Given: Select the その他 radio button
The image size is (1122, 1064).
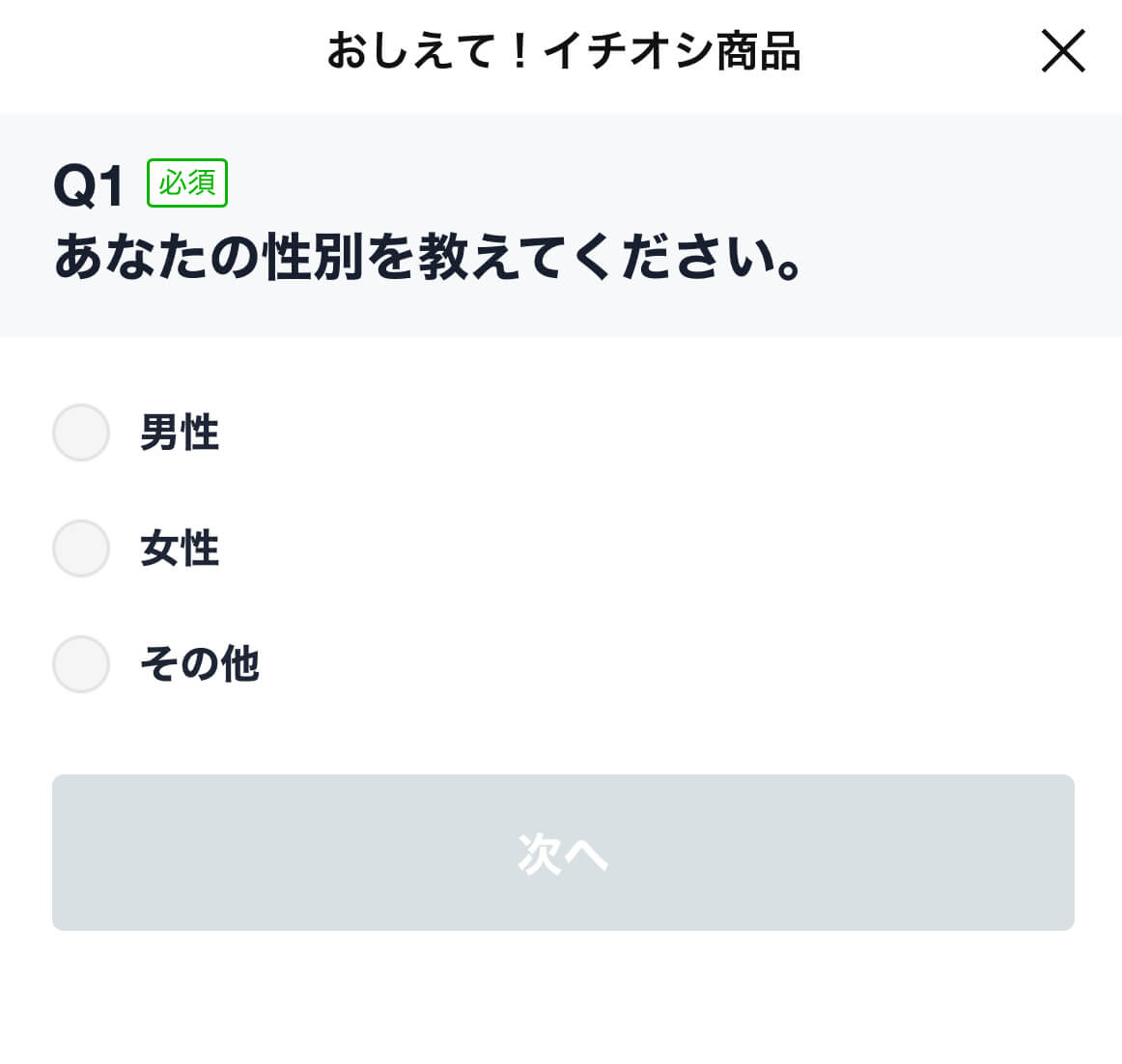Looking at the screenshot, I should [x=81, y=664].
